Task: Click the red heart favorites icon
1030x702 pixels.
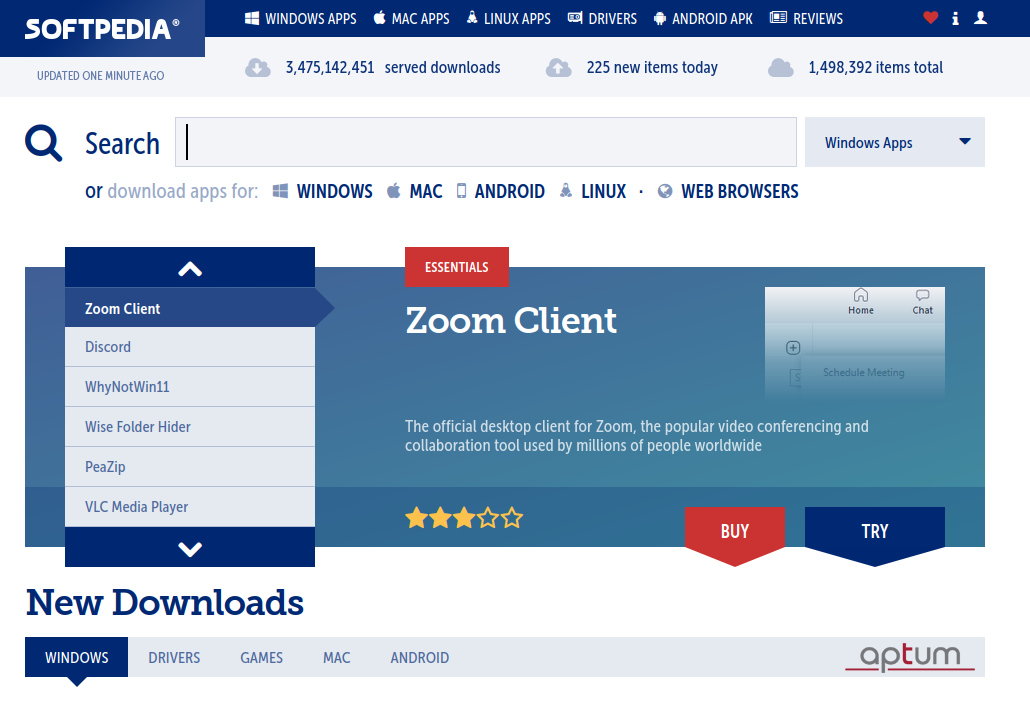Action: [930, 18]
